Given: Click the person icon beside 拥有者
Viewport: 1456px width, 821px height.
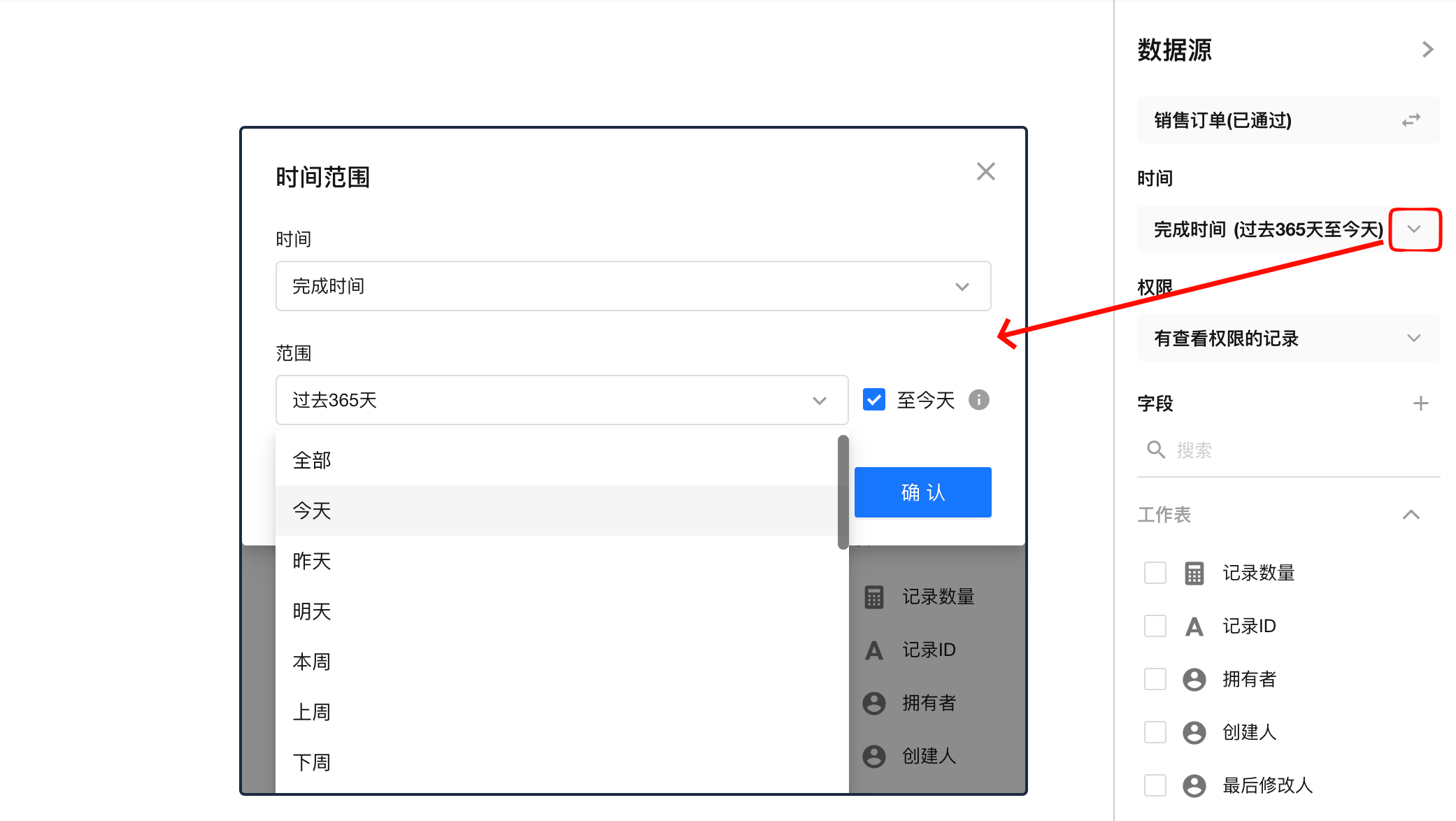Looking at the screenshot, I should pos(1194,679).
